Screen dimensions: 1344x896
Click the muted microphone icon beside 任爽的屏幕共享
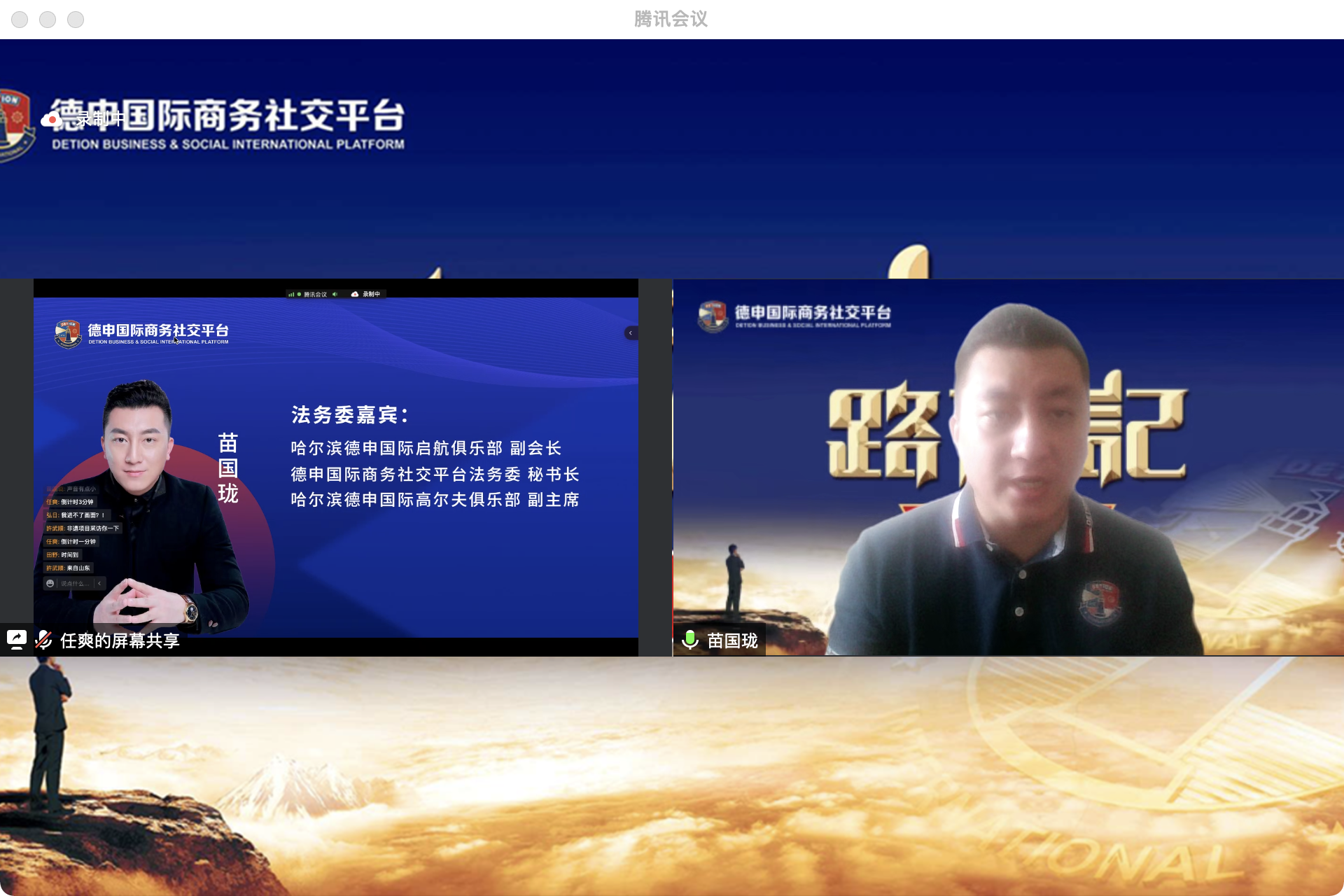coord(43,640)
